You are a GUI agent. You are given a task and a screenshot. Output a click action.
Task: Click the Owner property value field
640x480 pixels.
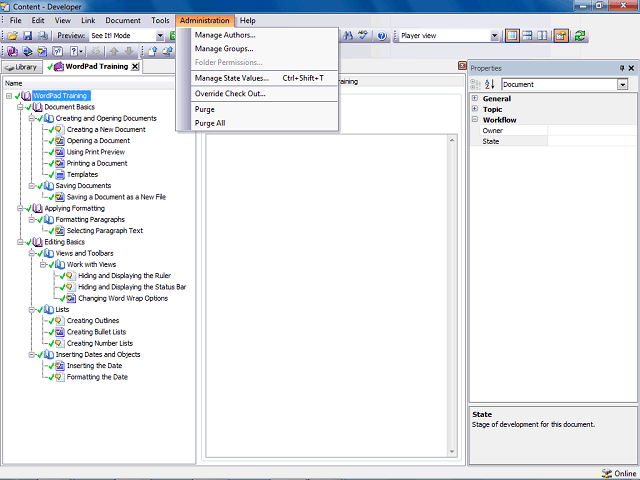(x=591, y=131)
